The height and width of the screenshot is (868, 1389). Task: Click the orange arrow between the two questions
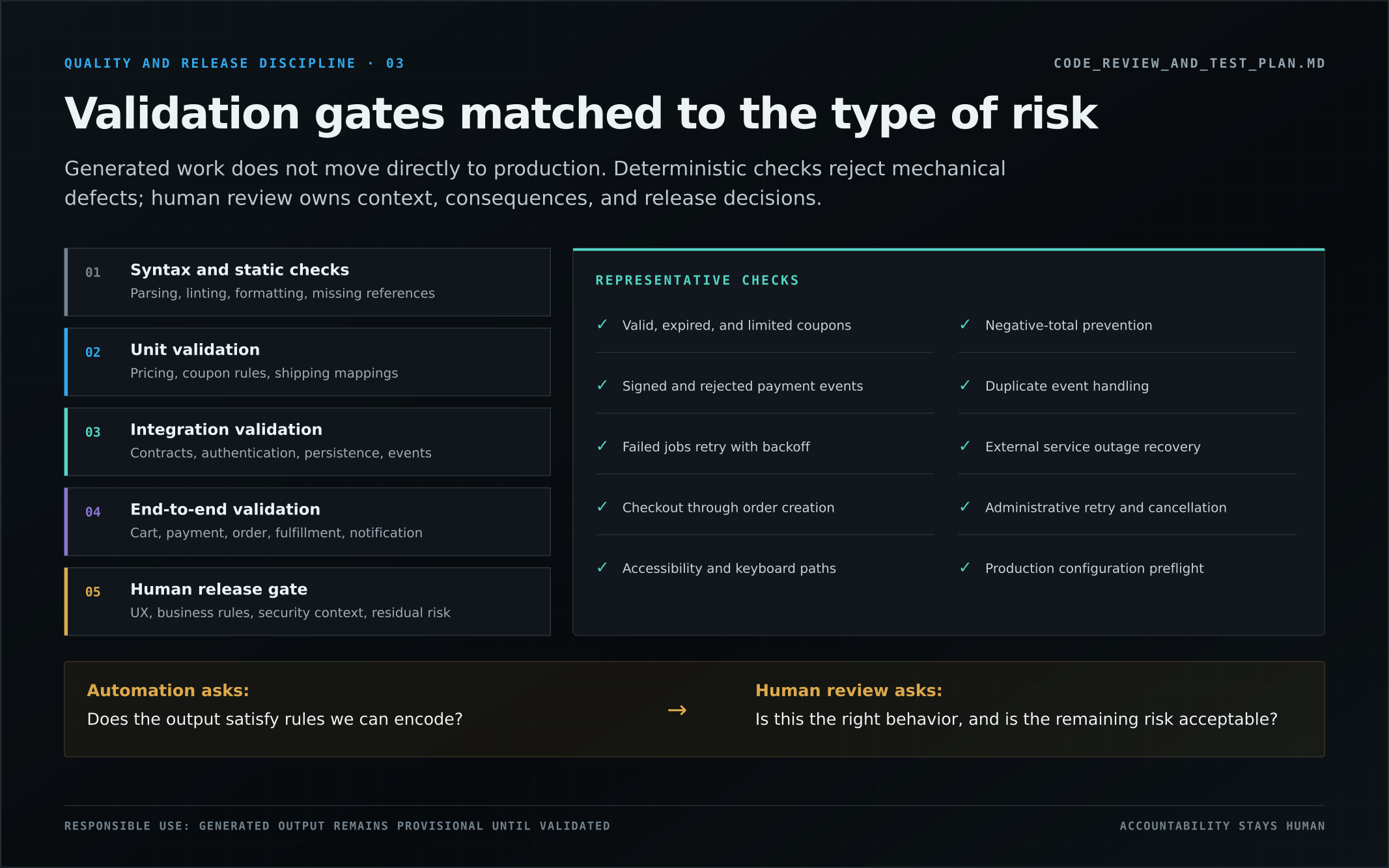pyautogui.click(x=677, y=710)
